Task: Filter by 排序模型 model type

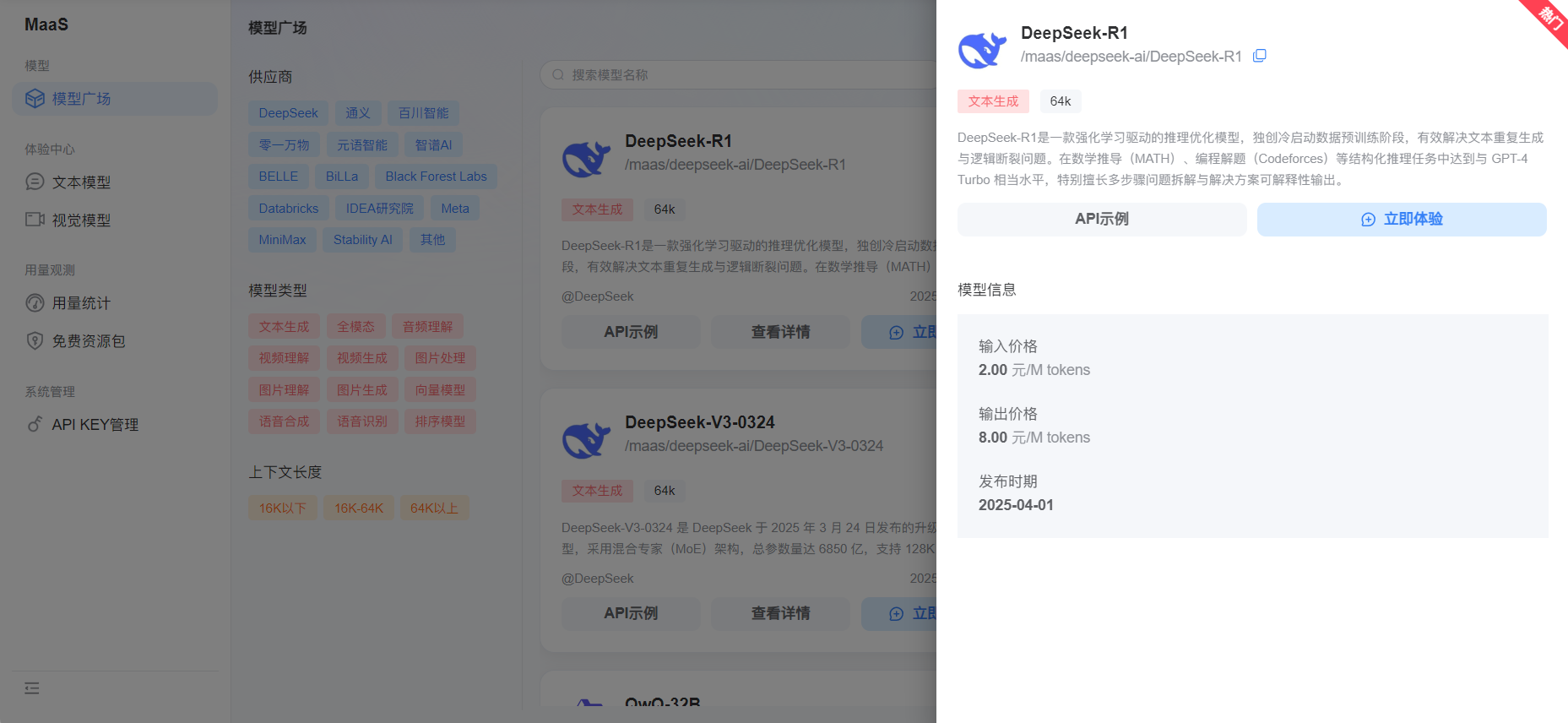Action: 440,421
